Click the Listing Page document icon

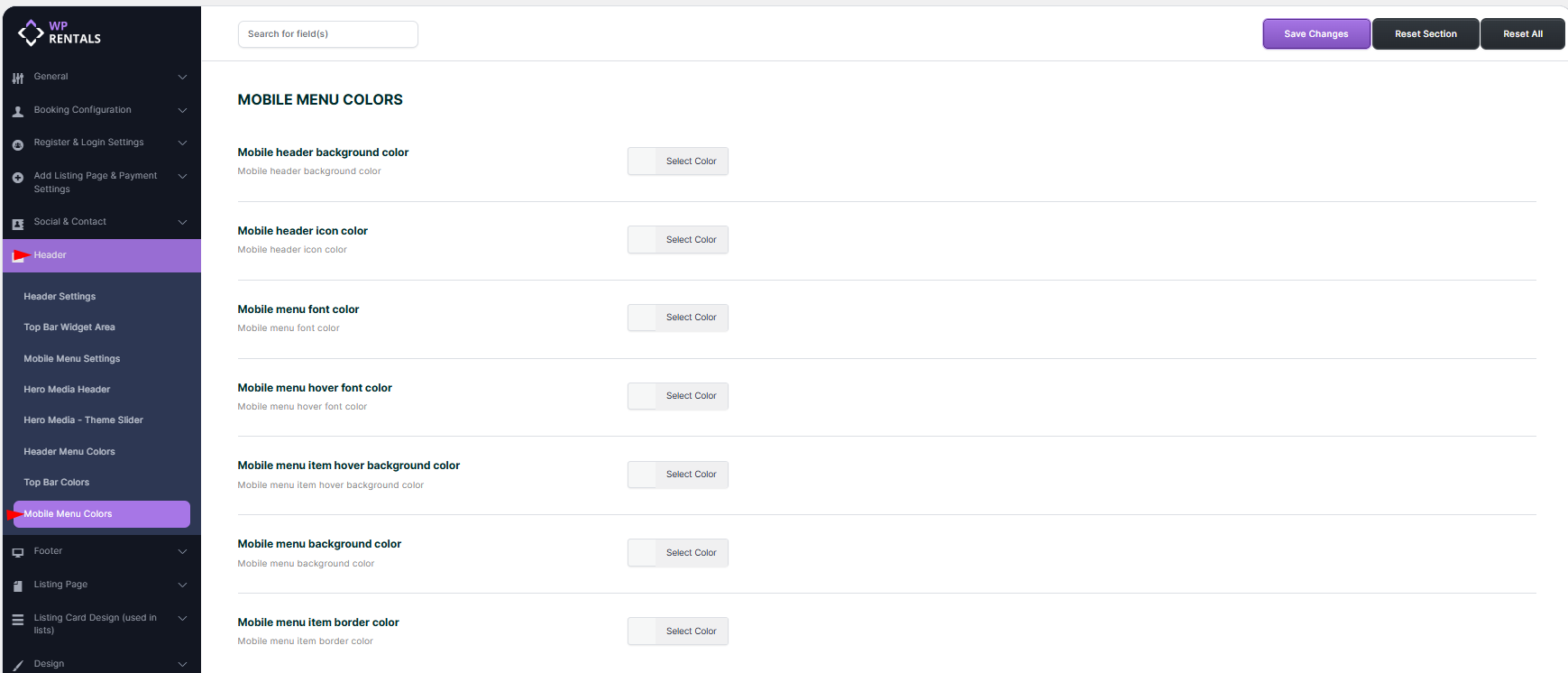[x=18, y=586]
